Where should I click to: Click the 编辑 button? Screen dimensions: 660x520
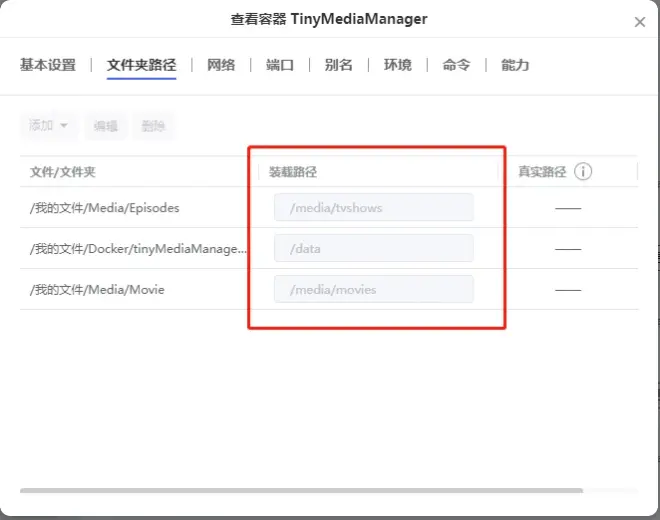[106, 126]
